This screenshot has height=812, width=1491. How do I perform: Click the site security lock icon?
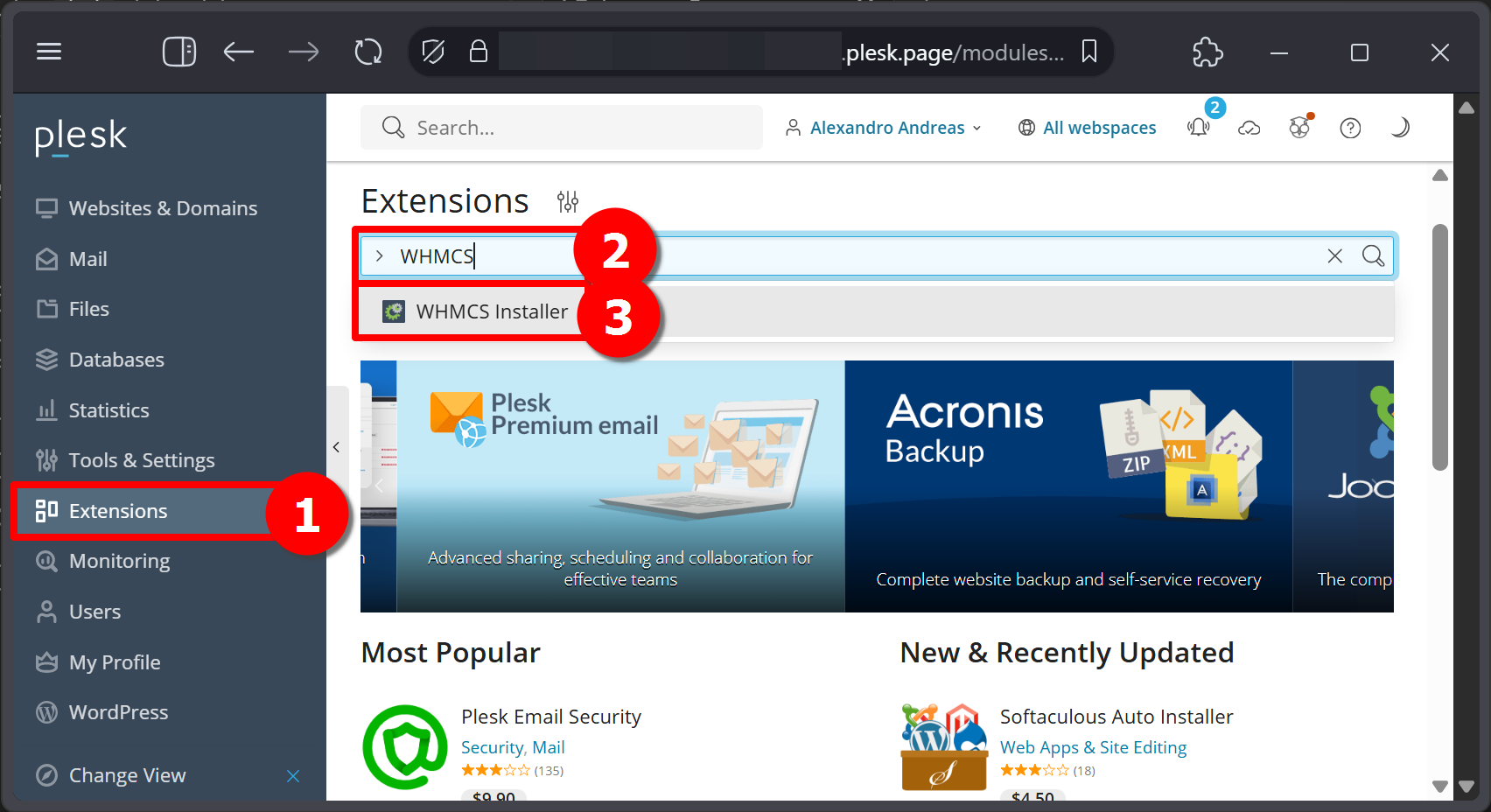(x=478, y=51)
